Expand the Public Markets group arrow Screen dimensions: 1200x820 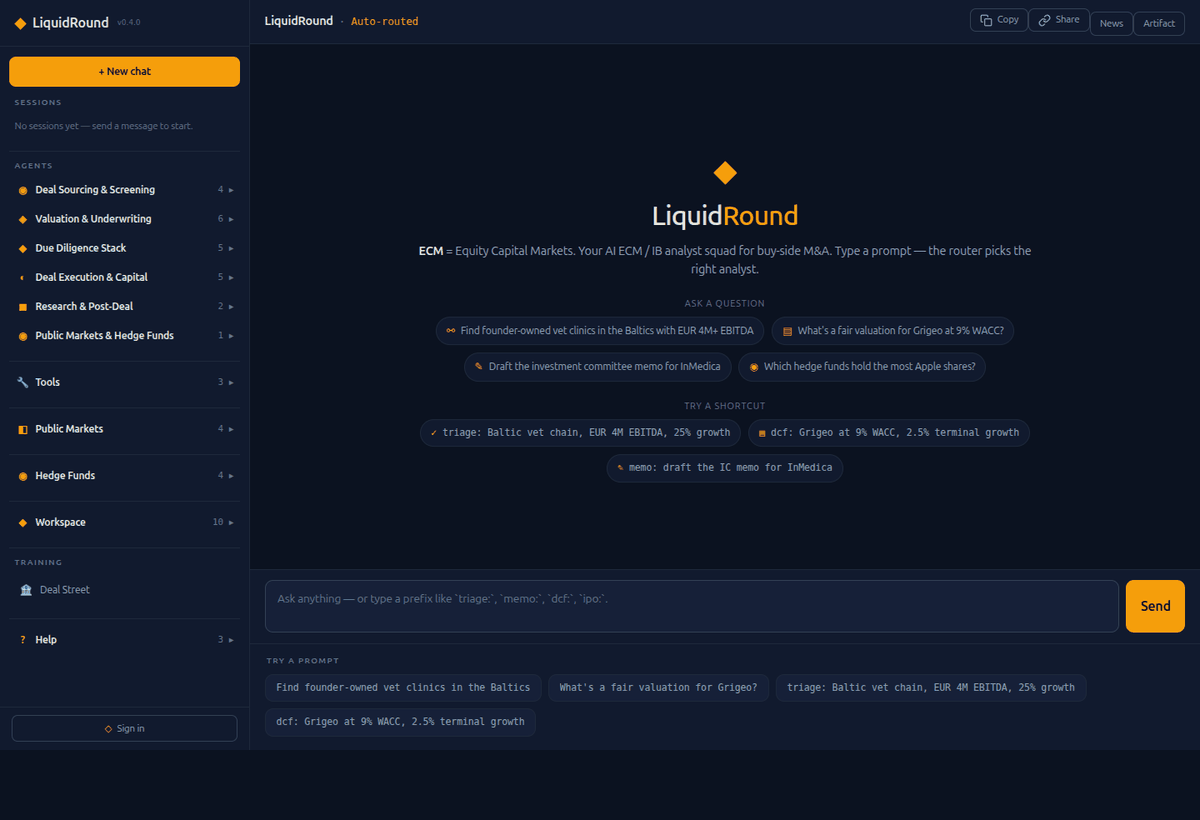coord(231,429)
